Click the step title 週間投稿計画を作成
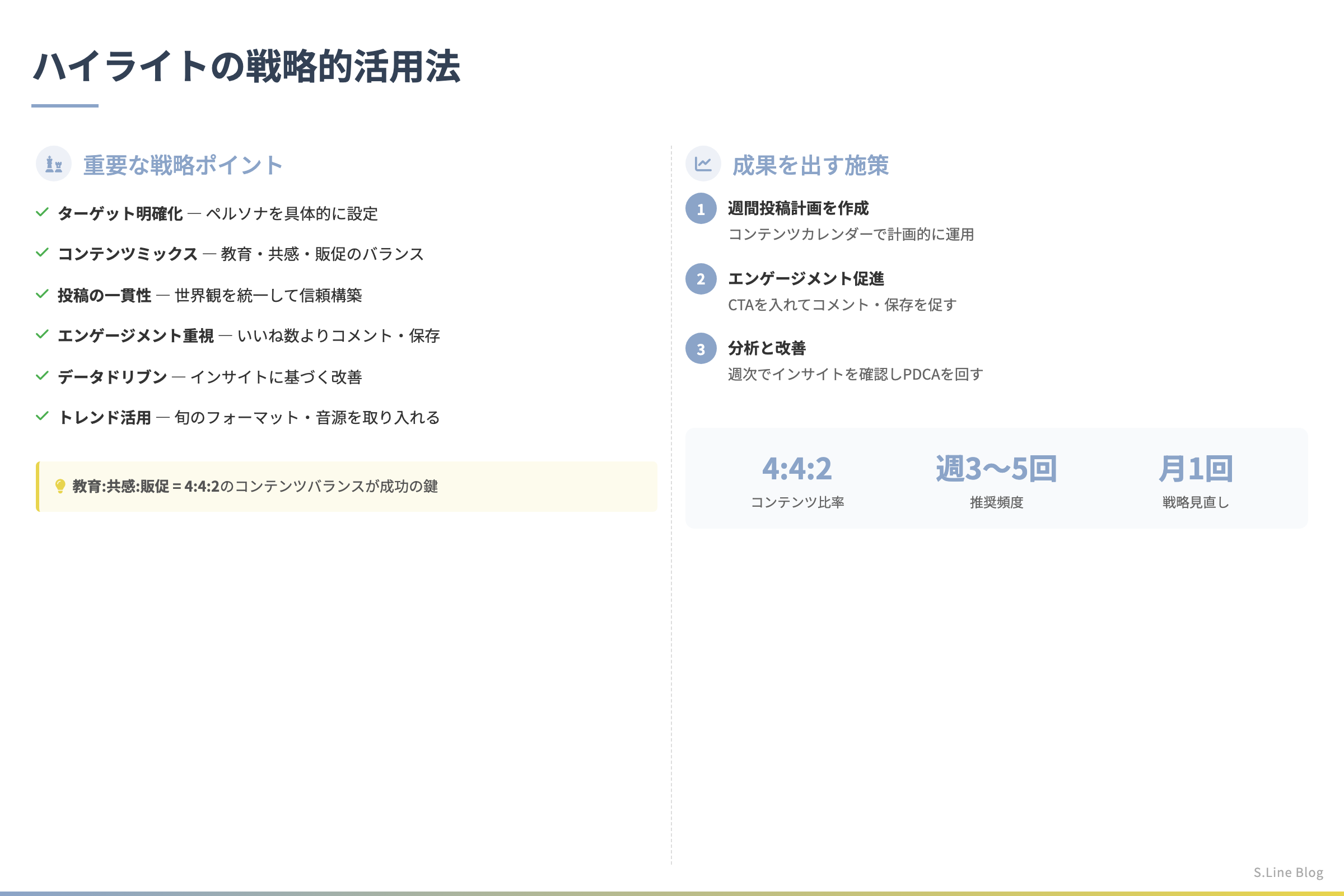 coord(799,208)
